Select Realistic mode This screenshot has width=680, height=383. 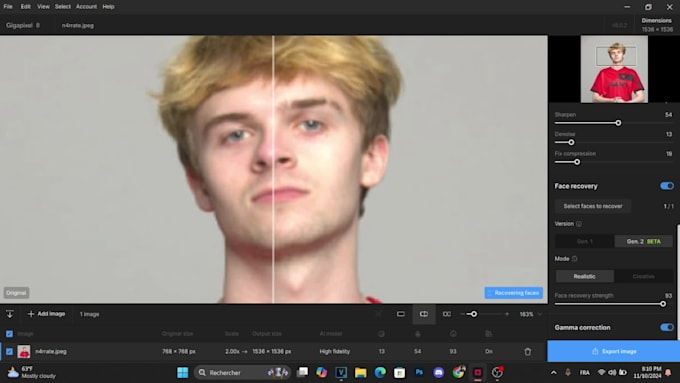(585, 276)
